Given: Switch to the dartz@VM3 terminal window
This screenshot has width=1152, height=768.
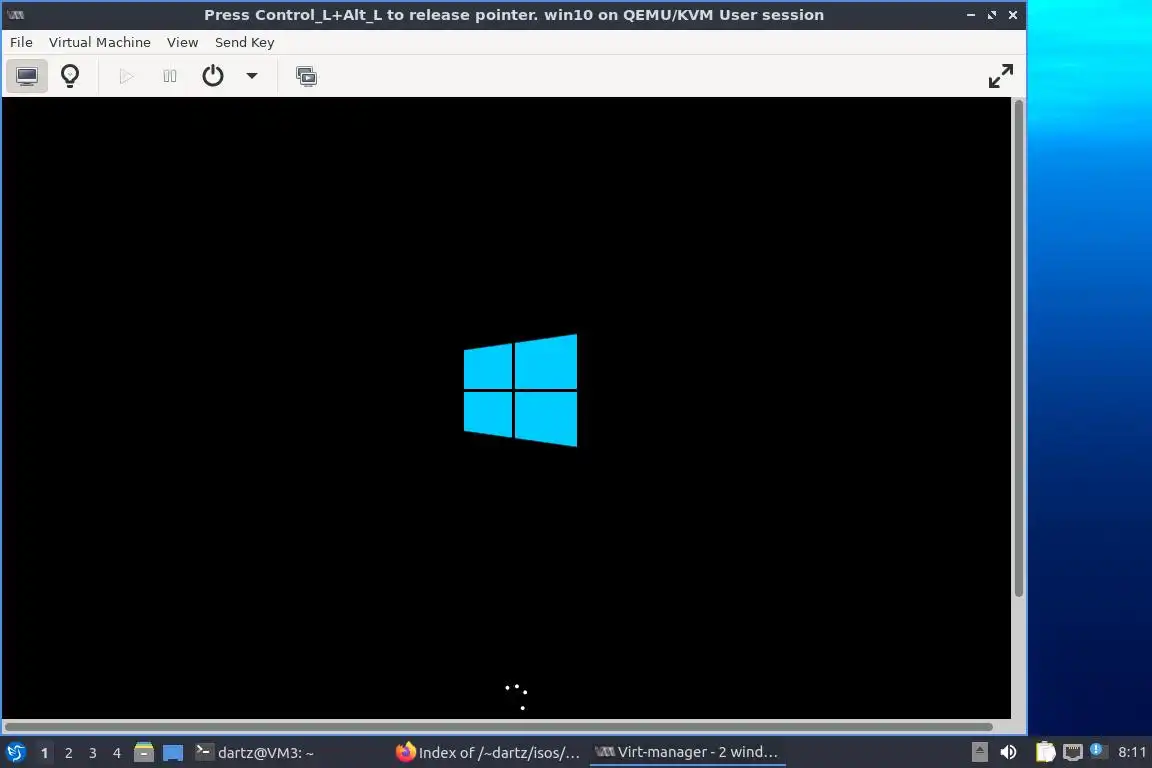Looking at the screenshot, I should click(x=255, y=753).
